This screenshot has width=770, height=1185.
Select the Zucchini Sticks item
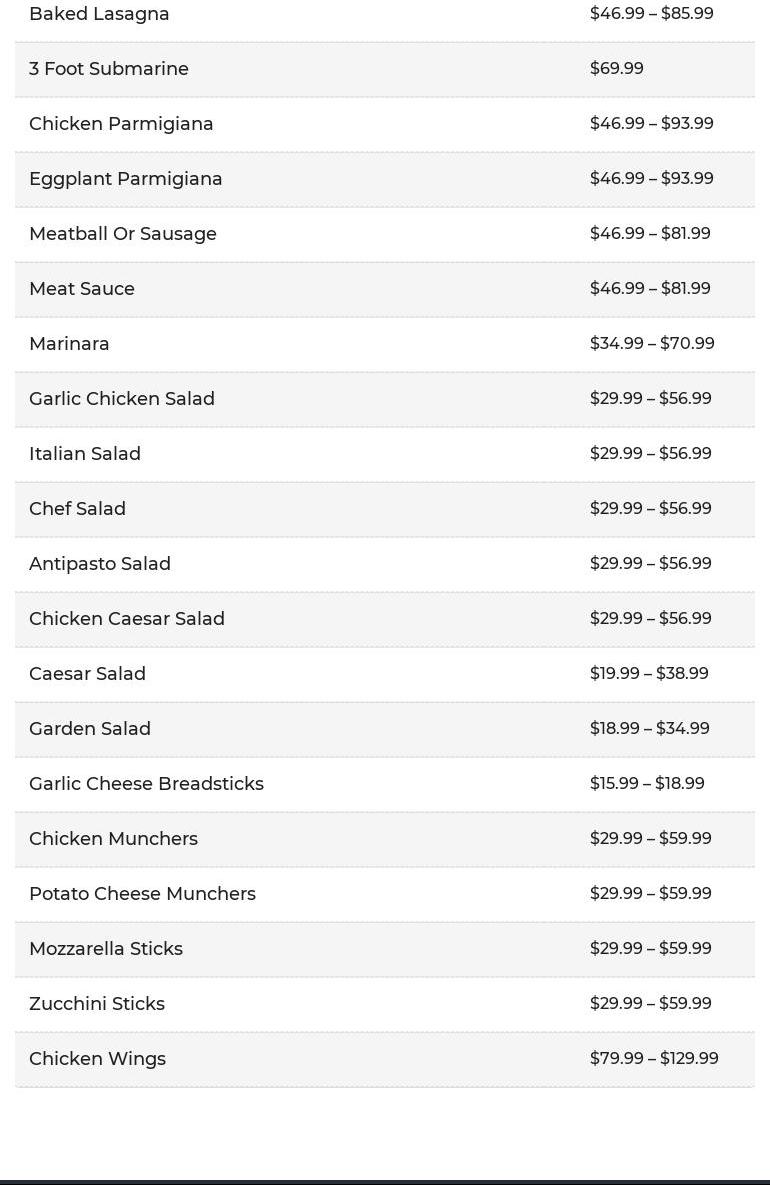pyautogui.click(x=97, y=1004)
